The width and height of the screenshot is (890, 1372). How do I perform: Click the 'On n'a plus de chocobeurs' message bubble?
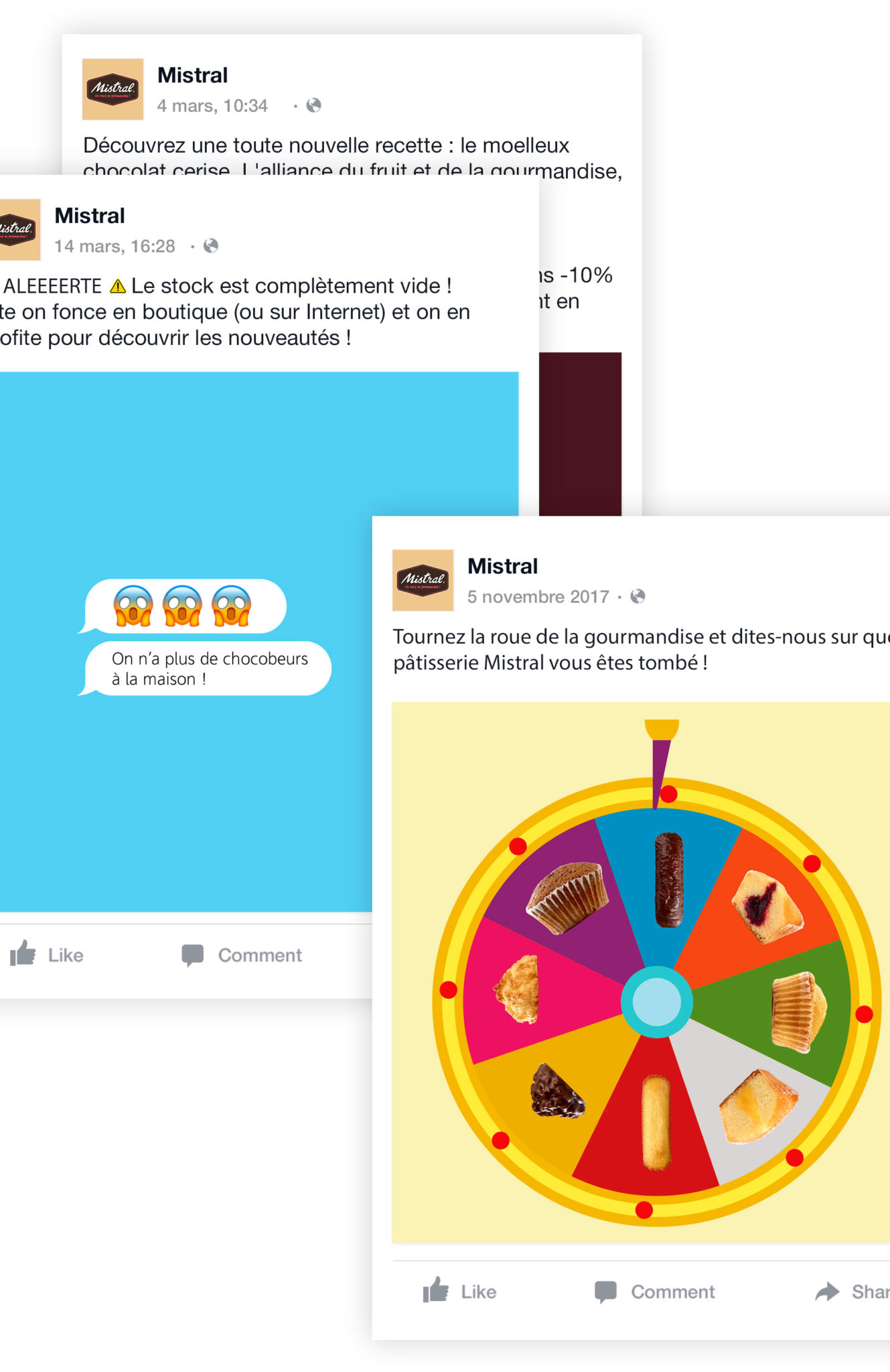(204, 669)
